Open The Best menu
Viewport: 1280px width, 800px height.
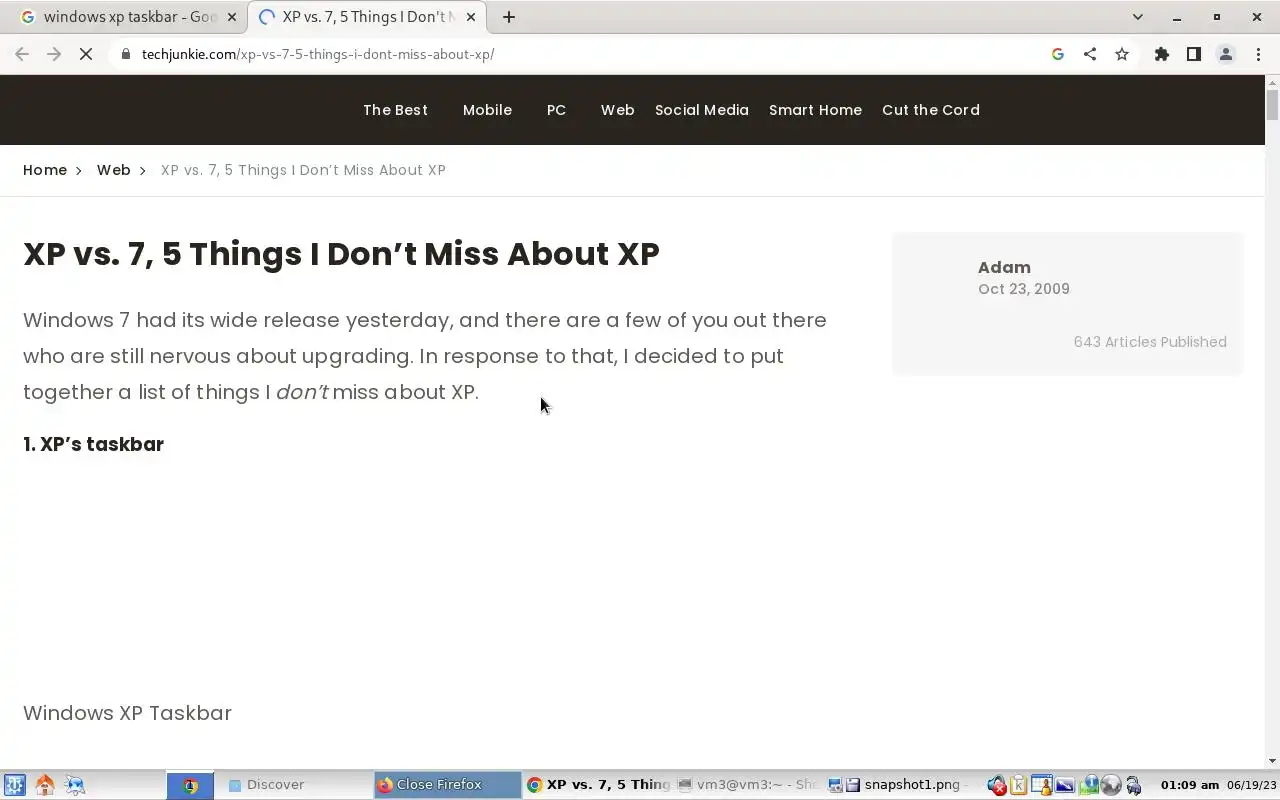point(395,110)
